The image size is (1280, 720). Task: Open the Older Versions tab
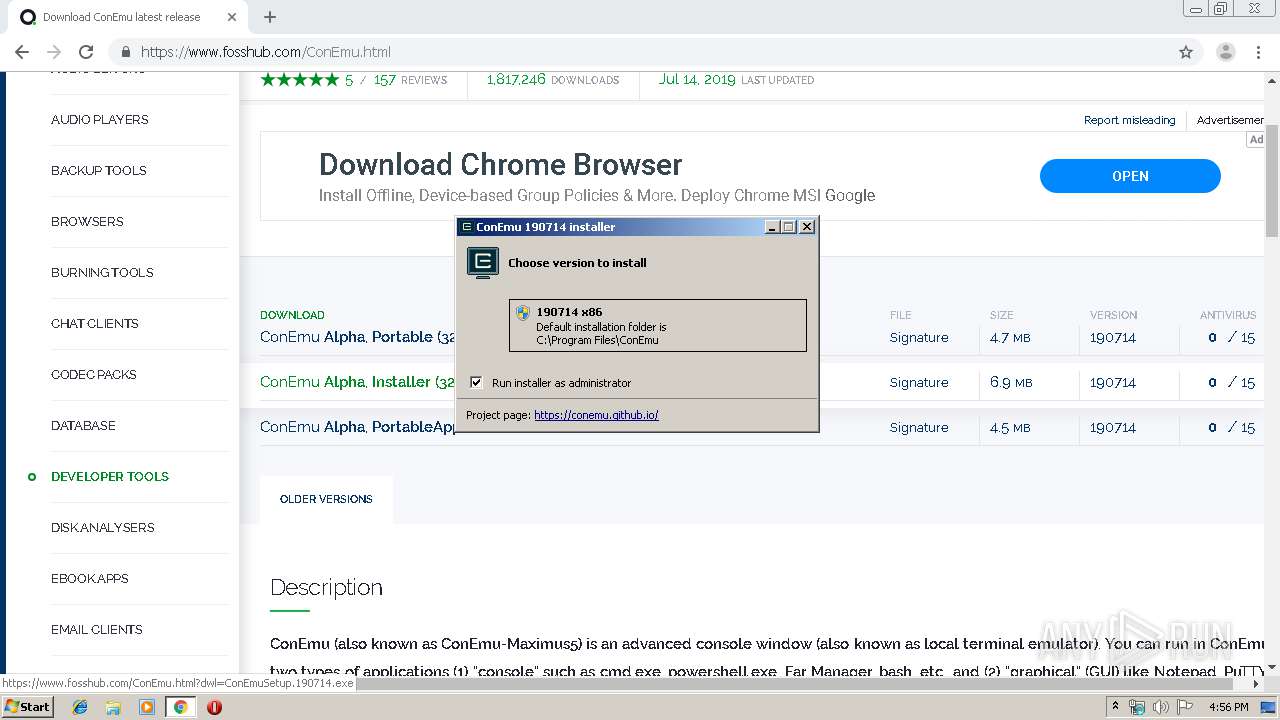[x=326, y=499]
